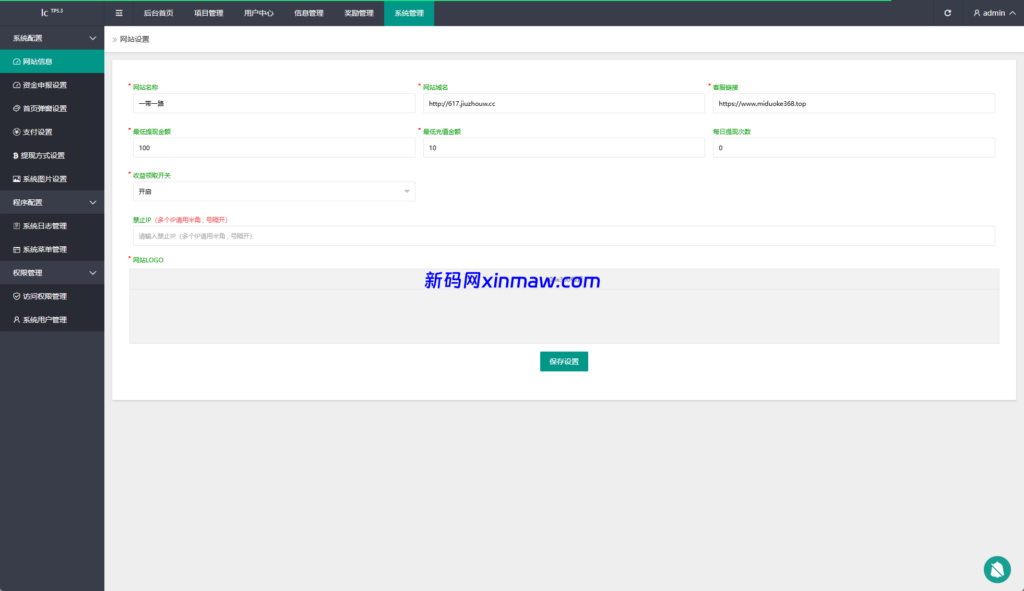The image size is (1024, 591).
Task: Expand the 权限管理 section
Action: pos(52,272)
